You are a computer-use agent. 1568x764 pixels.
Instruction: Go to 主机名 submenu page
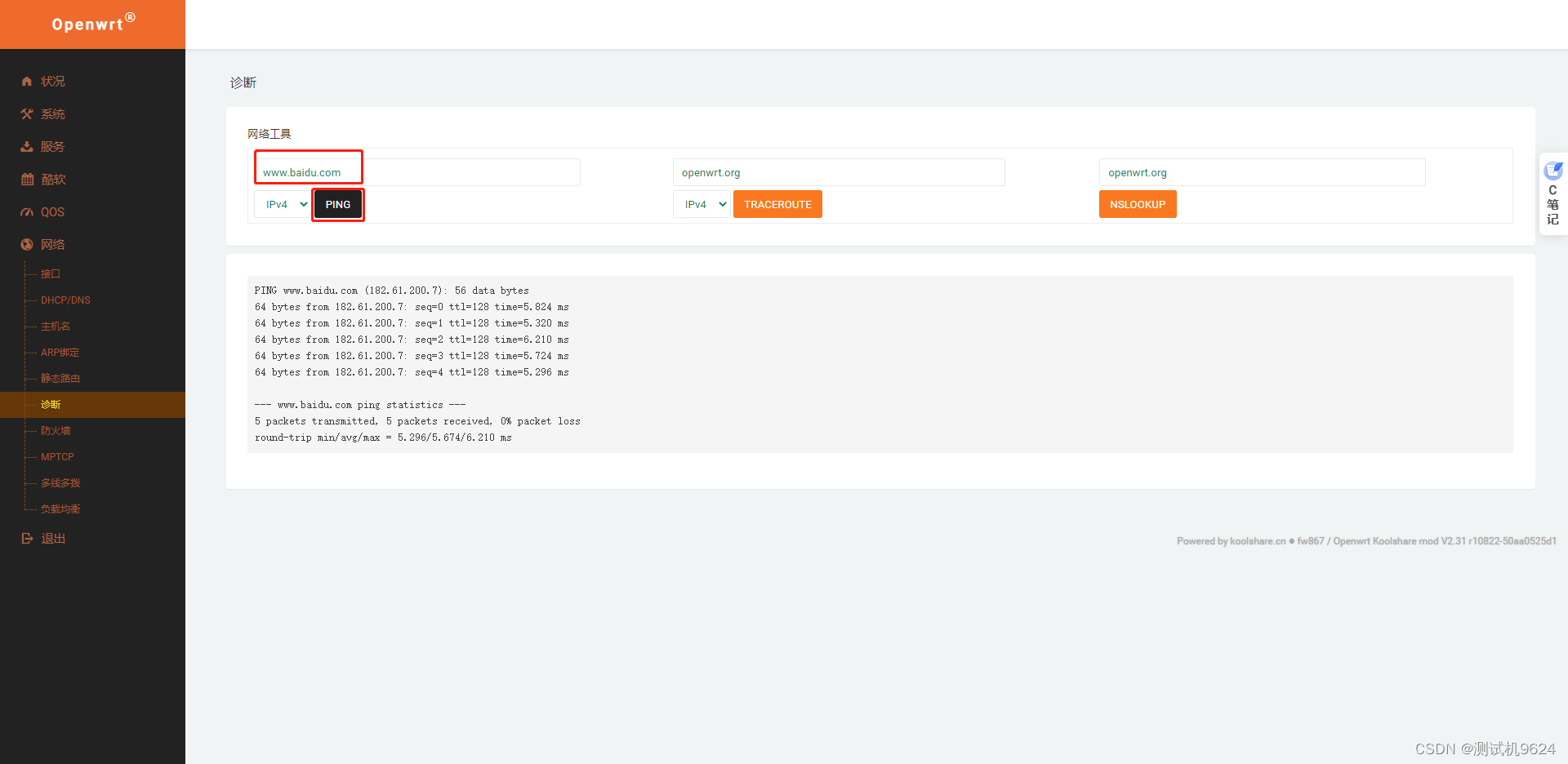point(56,326)
